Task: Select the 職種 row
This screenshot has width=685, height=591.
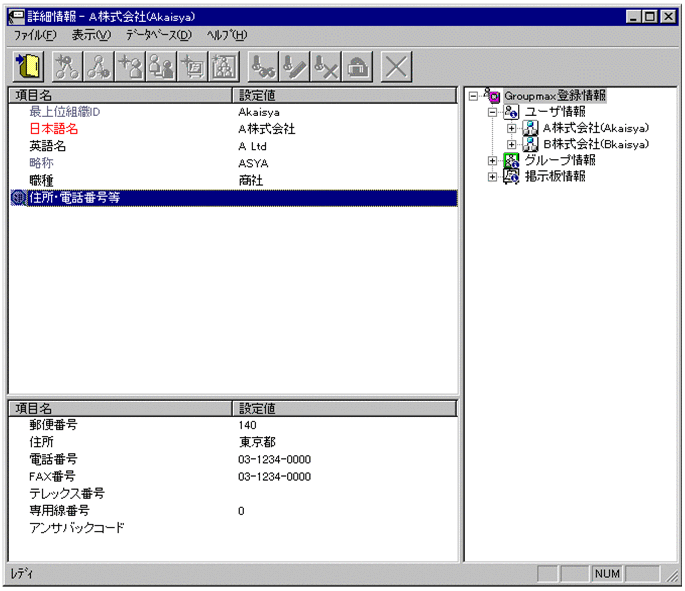Action: [x=233, y=180]
